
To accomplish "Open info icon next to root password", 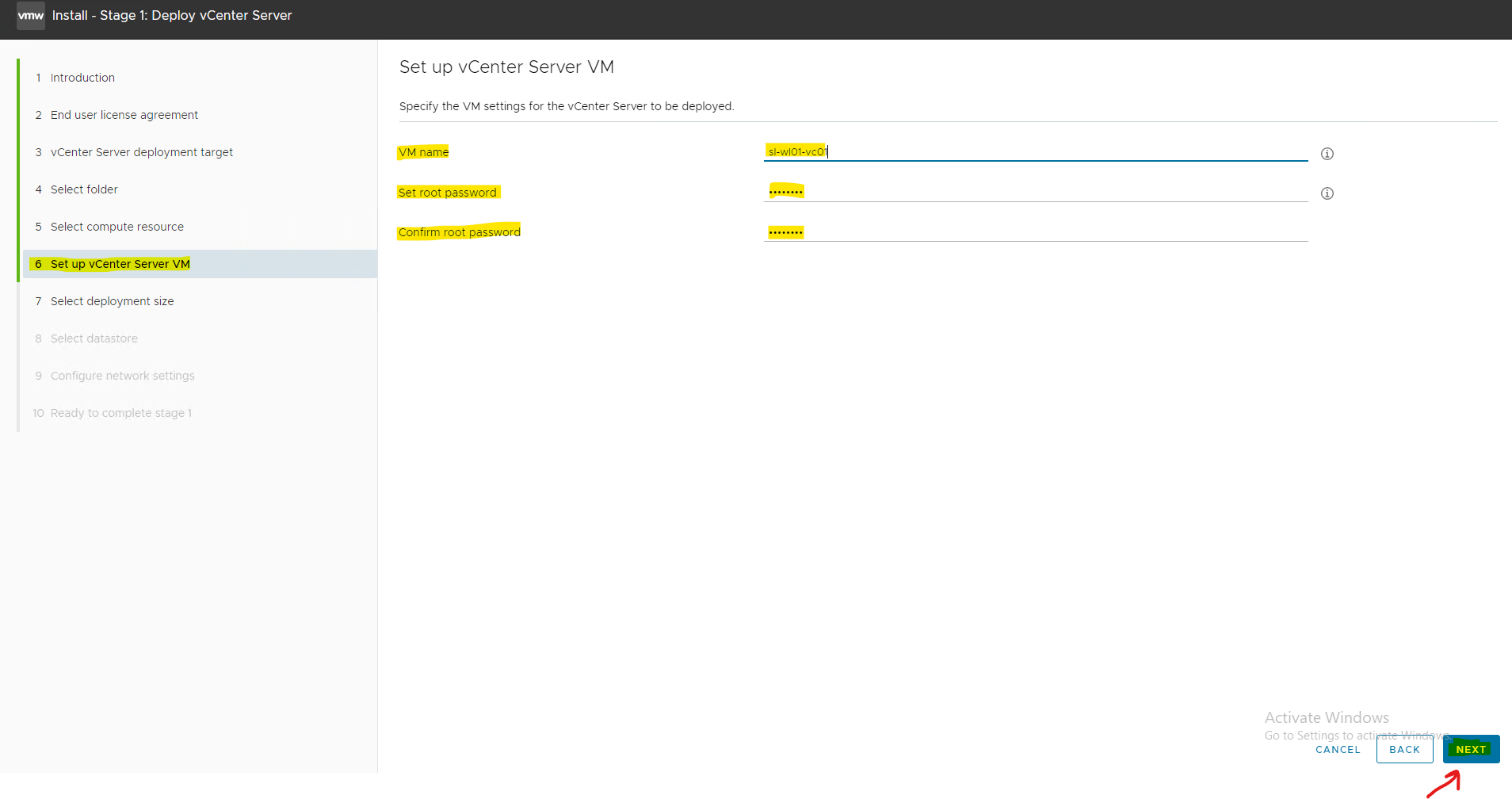I will (x=1327, y=193).
